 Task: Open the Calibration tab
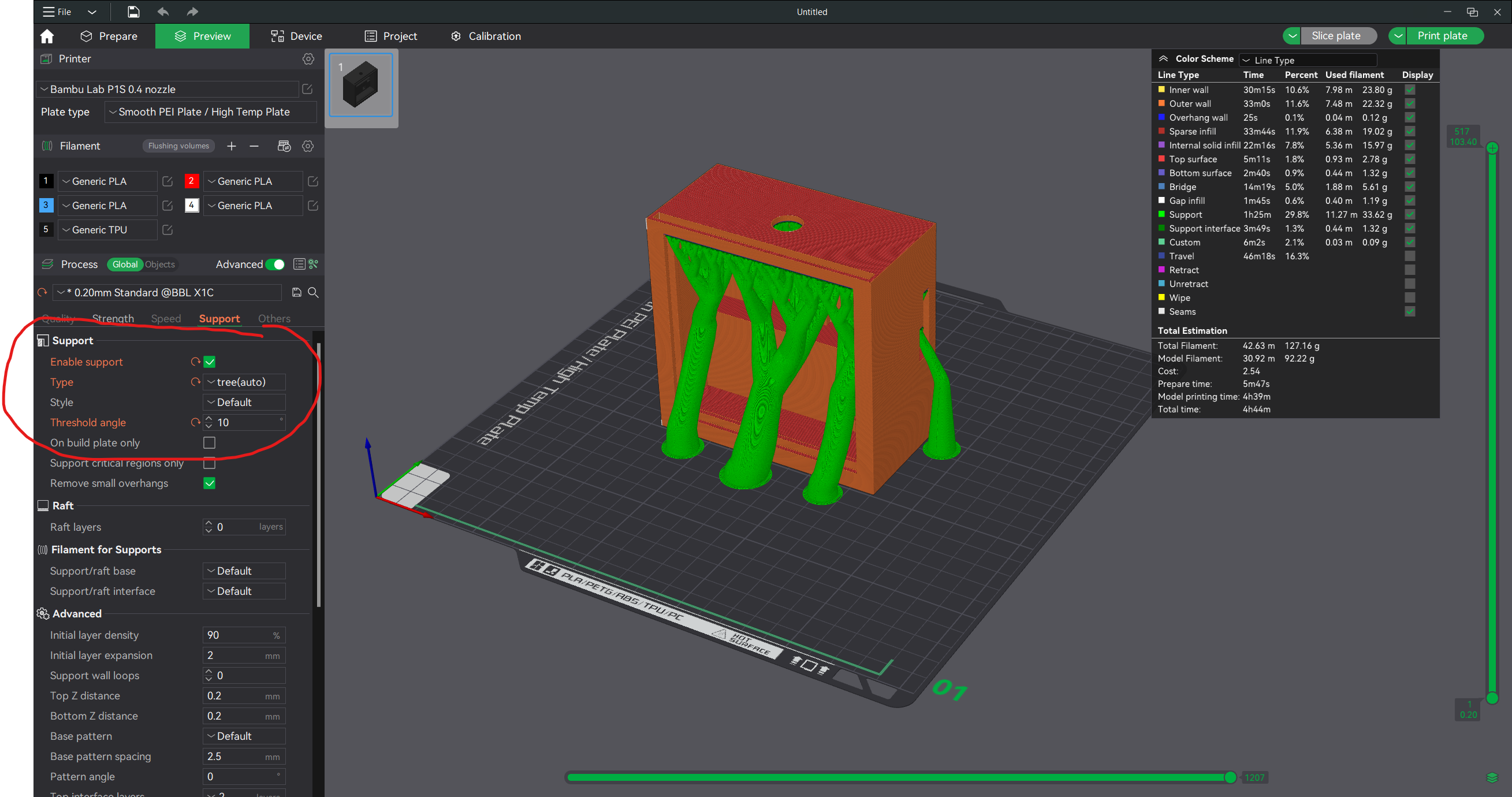pyautogui.click(x=485, y=36)
